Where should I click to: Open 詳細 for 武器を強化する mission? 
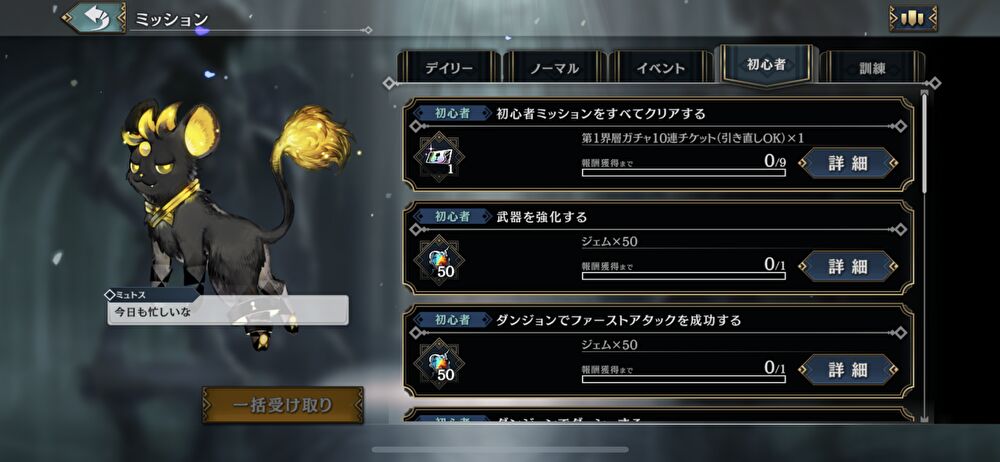click(848, 266)
